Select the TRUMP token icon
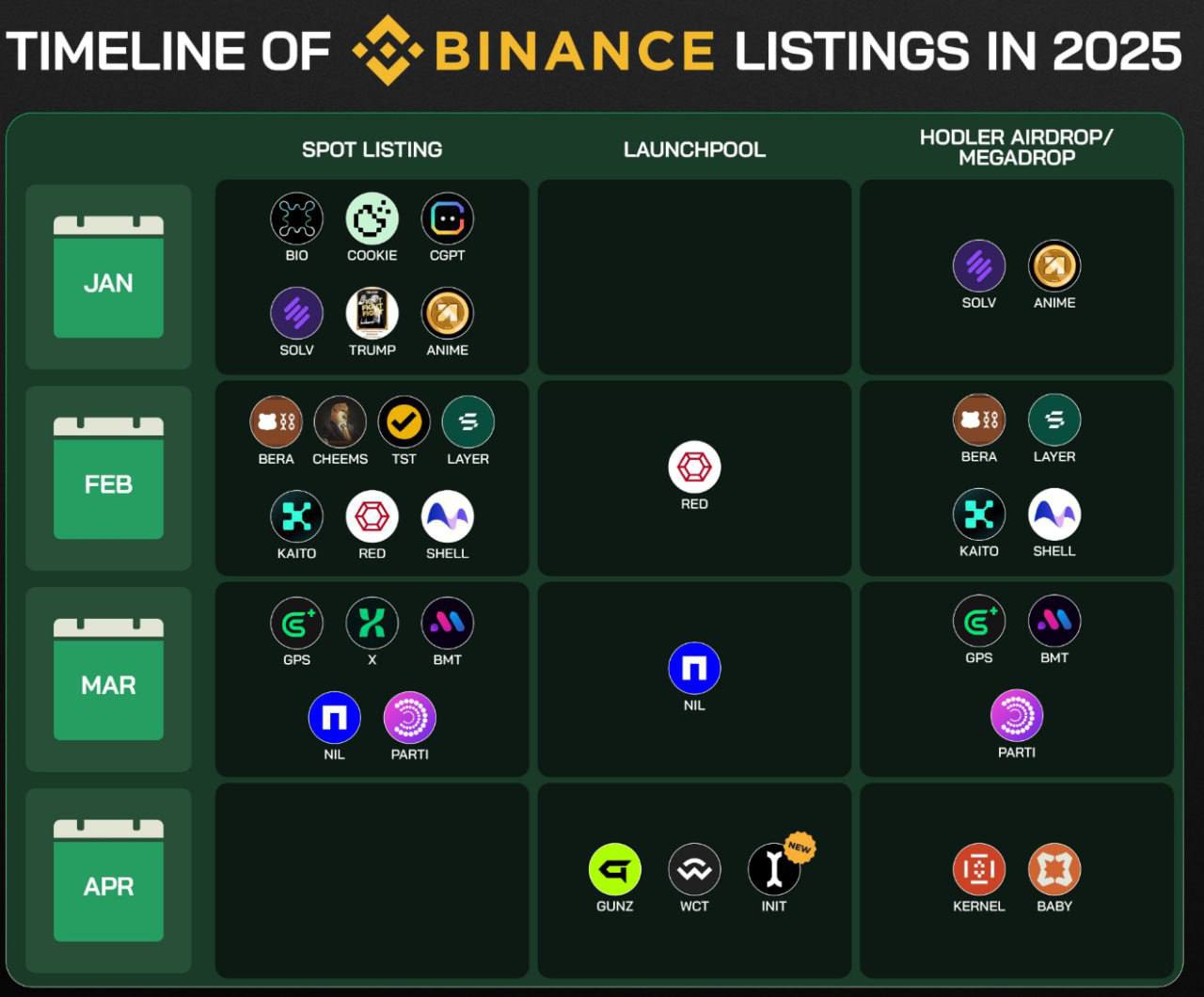This screenshot has height=997, width=1204. pyautogui.click(x=372, y=313)
